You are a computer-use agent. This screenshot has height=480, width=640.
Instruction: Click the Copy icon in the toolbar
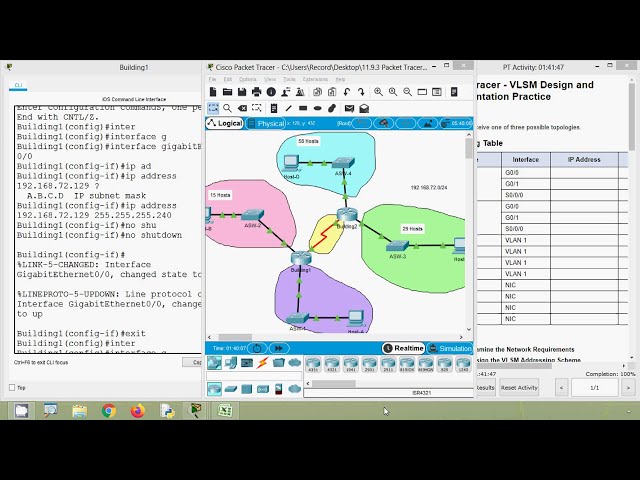coord(318,92)
